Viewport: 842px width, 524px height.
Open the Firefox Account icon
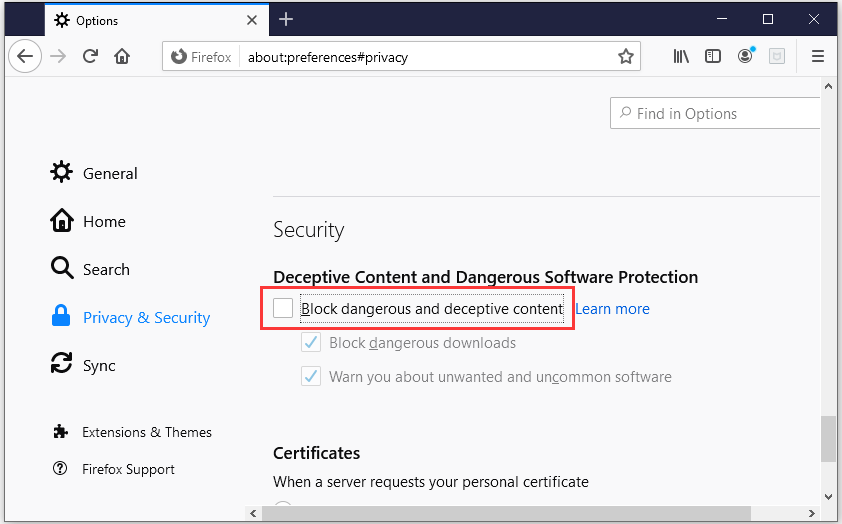click(745, 55)
